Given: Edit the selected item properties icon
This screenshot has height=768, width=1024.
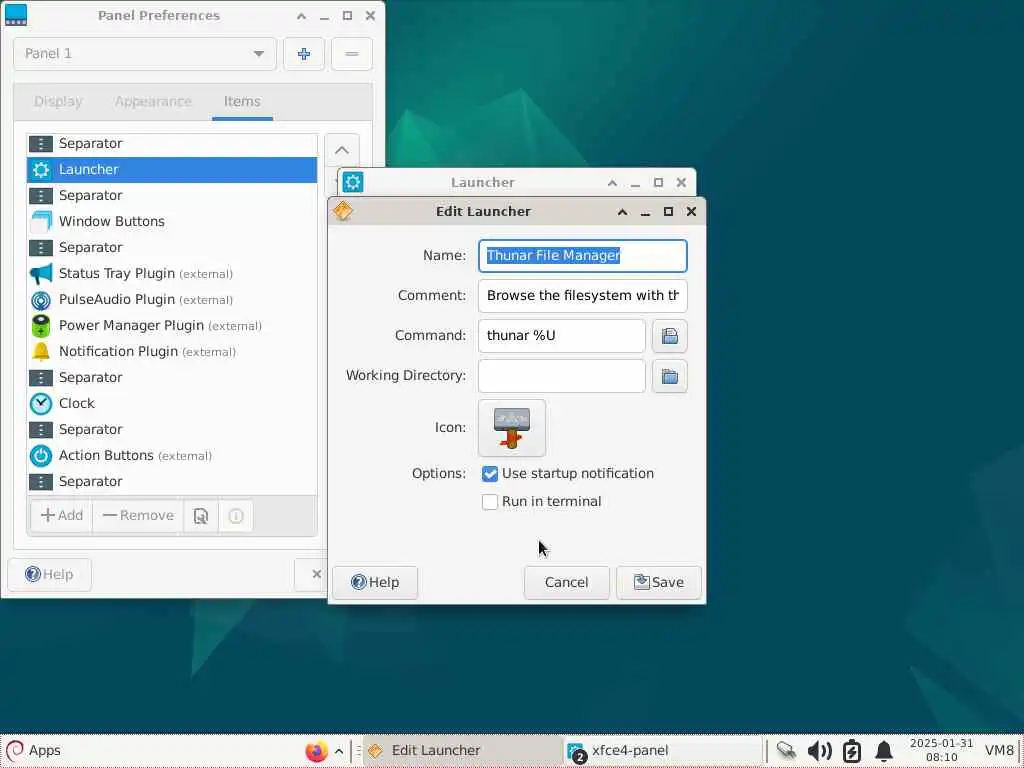Looking at the screenshot, I should coord(200,516).
